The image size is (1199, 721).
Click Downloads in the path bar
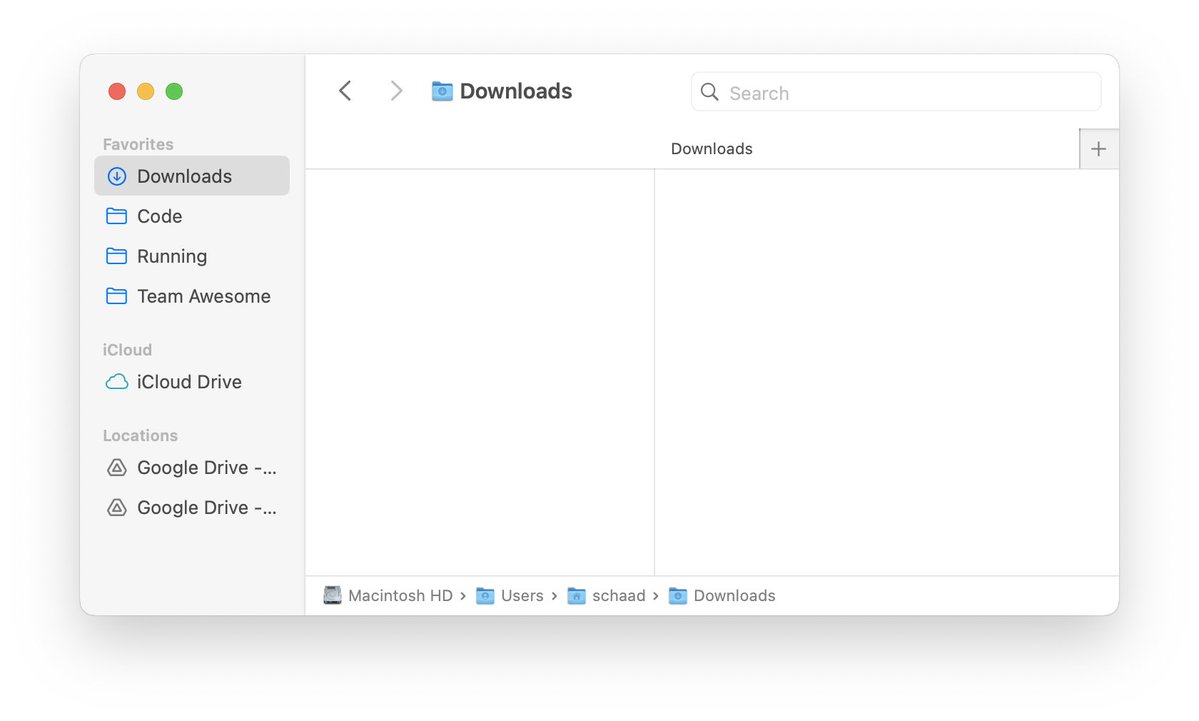(723, 596)
